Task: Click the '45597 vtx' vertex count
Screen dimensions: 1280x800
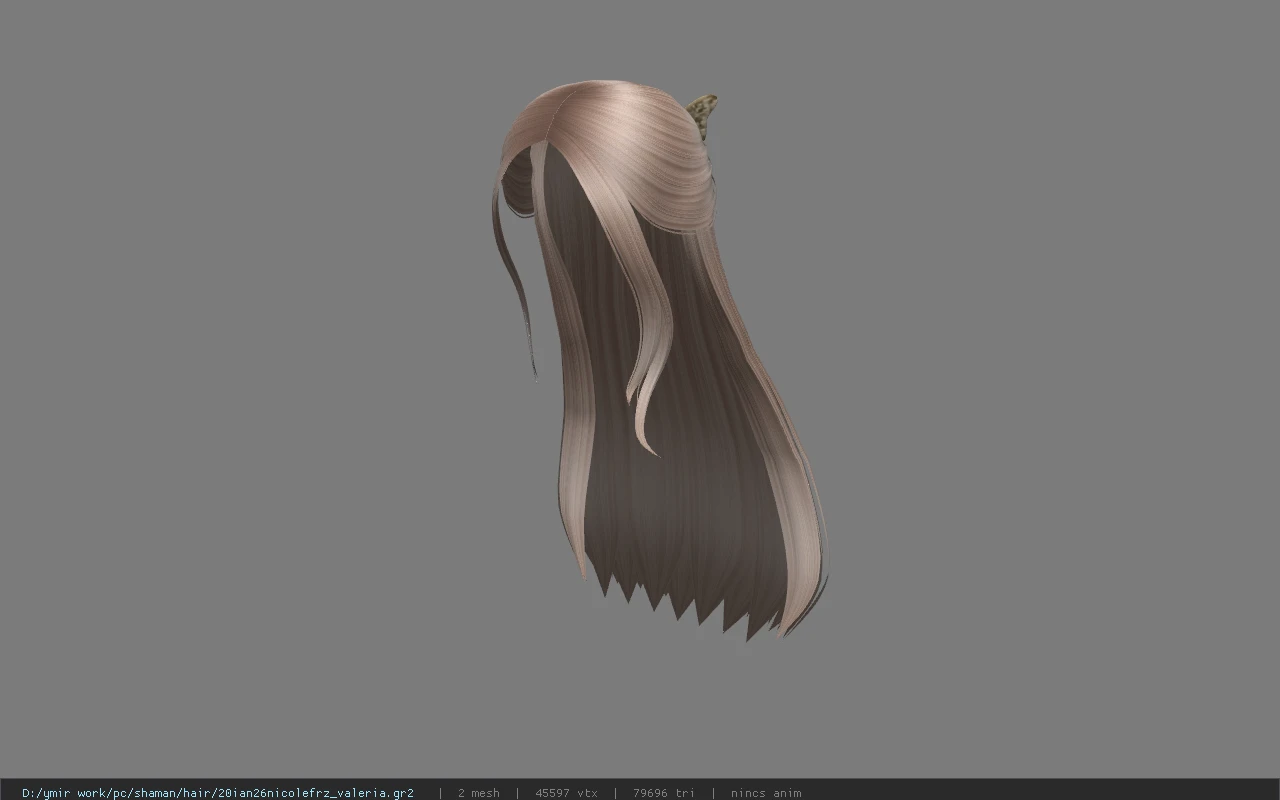Action: 566,793
